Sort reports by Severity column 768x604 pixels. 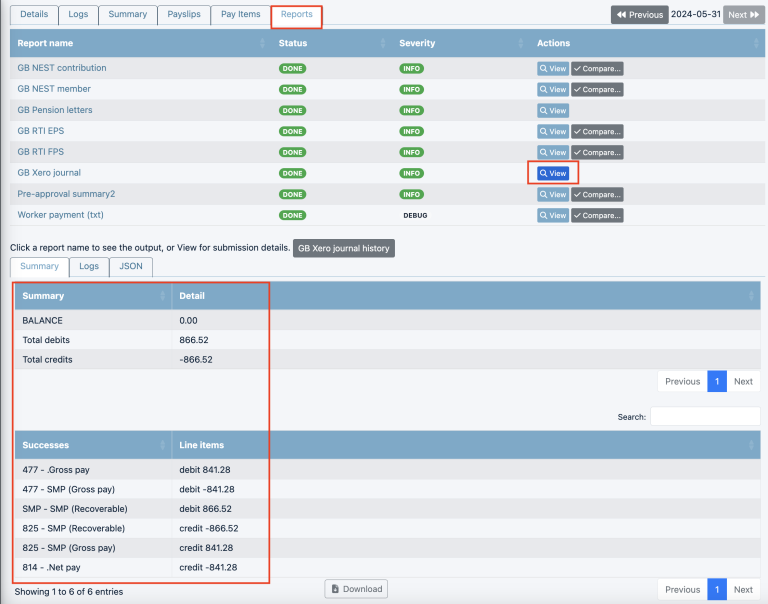460,43
